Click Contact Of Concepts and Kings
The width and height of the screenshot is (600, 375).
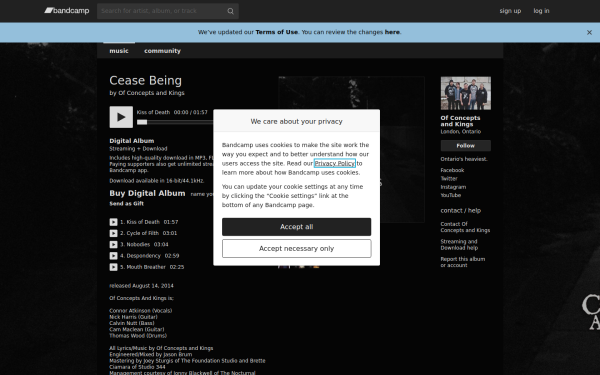pos(465,227)
